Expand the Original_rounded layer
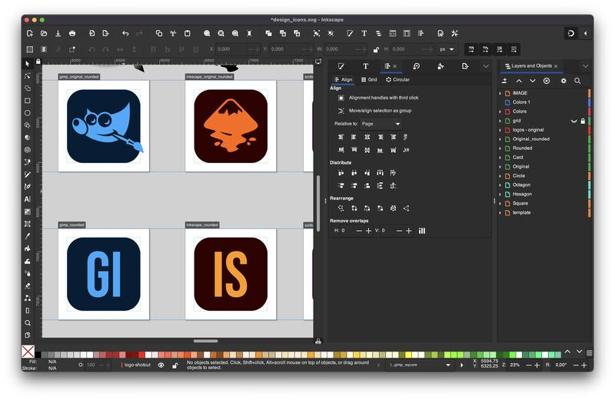The width and height of the screenshot is (615, 400). [500, 139]
